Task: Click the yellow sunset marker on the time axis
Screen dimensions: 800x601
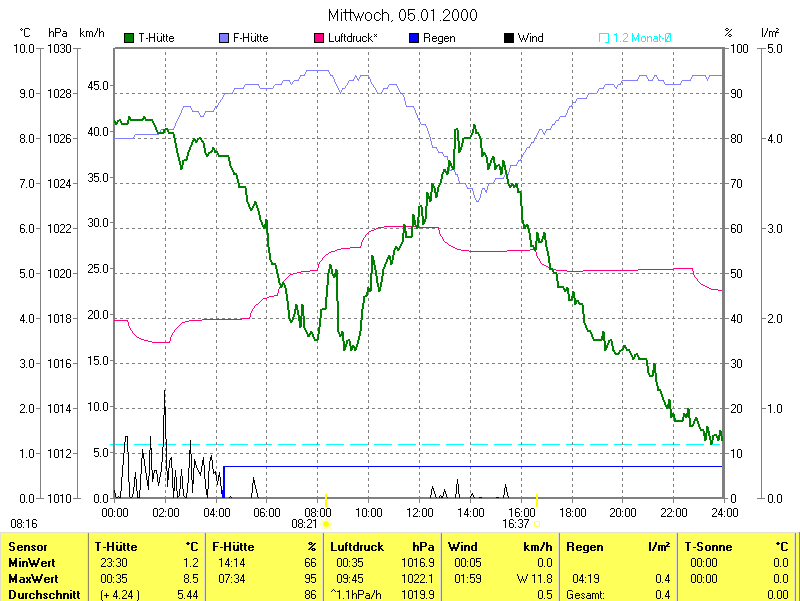Action: (537, 499)
